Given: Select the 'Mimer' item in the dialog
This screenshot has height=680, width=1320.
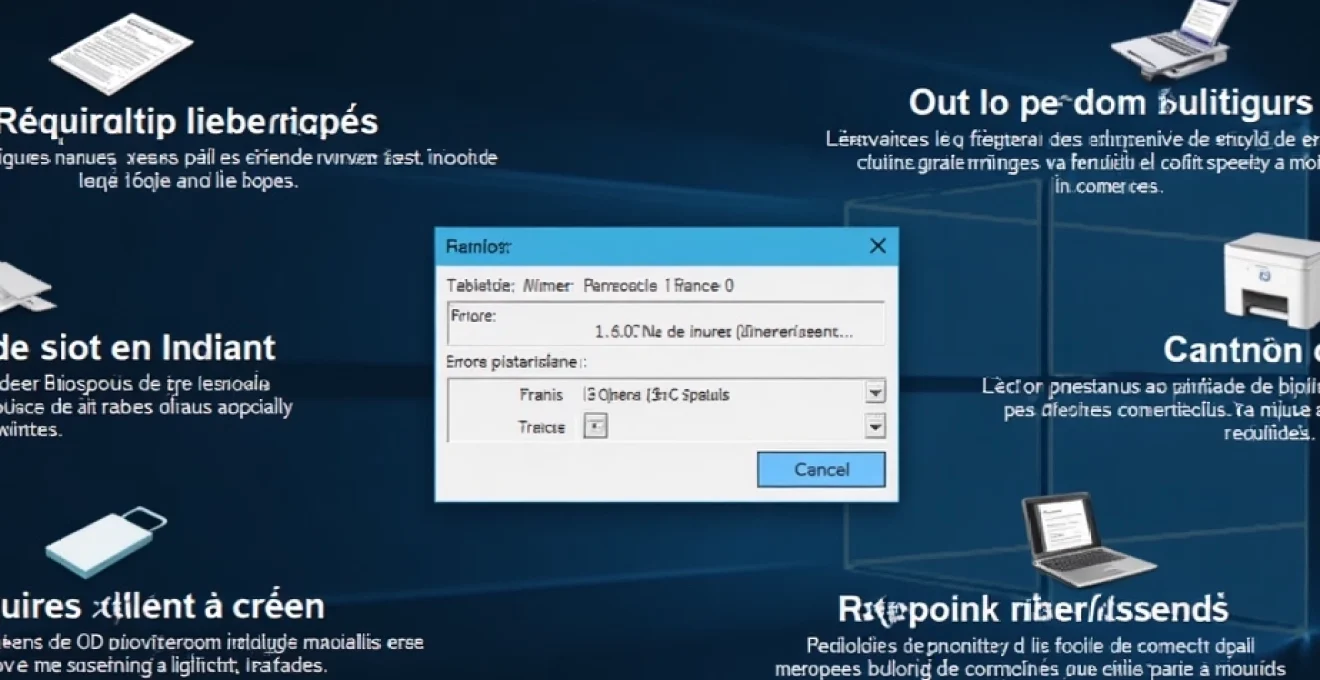Looking at the screenshot, I should coord(548,286).
